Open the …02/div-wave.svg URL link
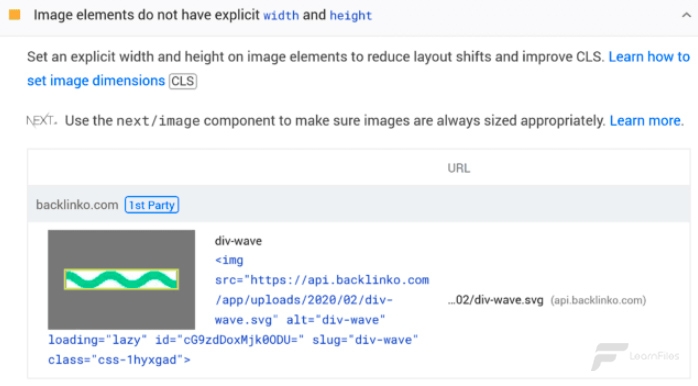698x386 pixels. pyautogui.click(x=495, y=300)
